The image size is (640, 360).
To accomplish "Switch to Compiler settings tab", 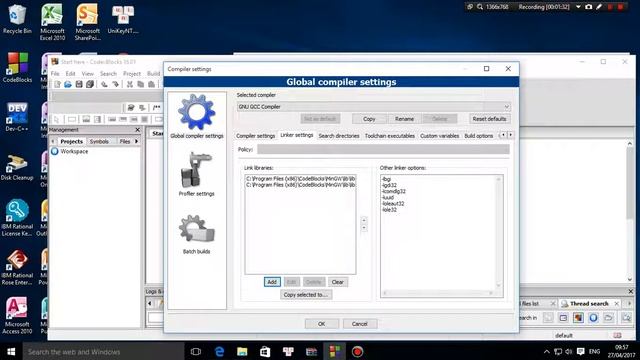I will pos(256,136).
